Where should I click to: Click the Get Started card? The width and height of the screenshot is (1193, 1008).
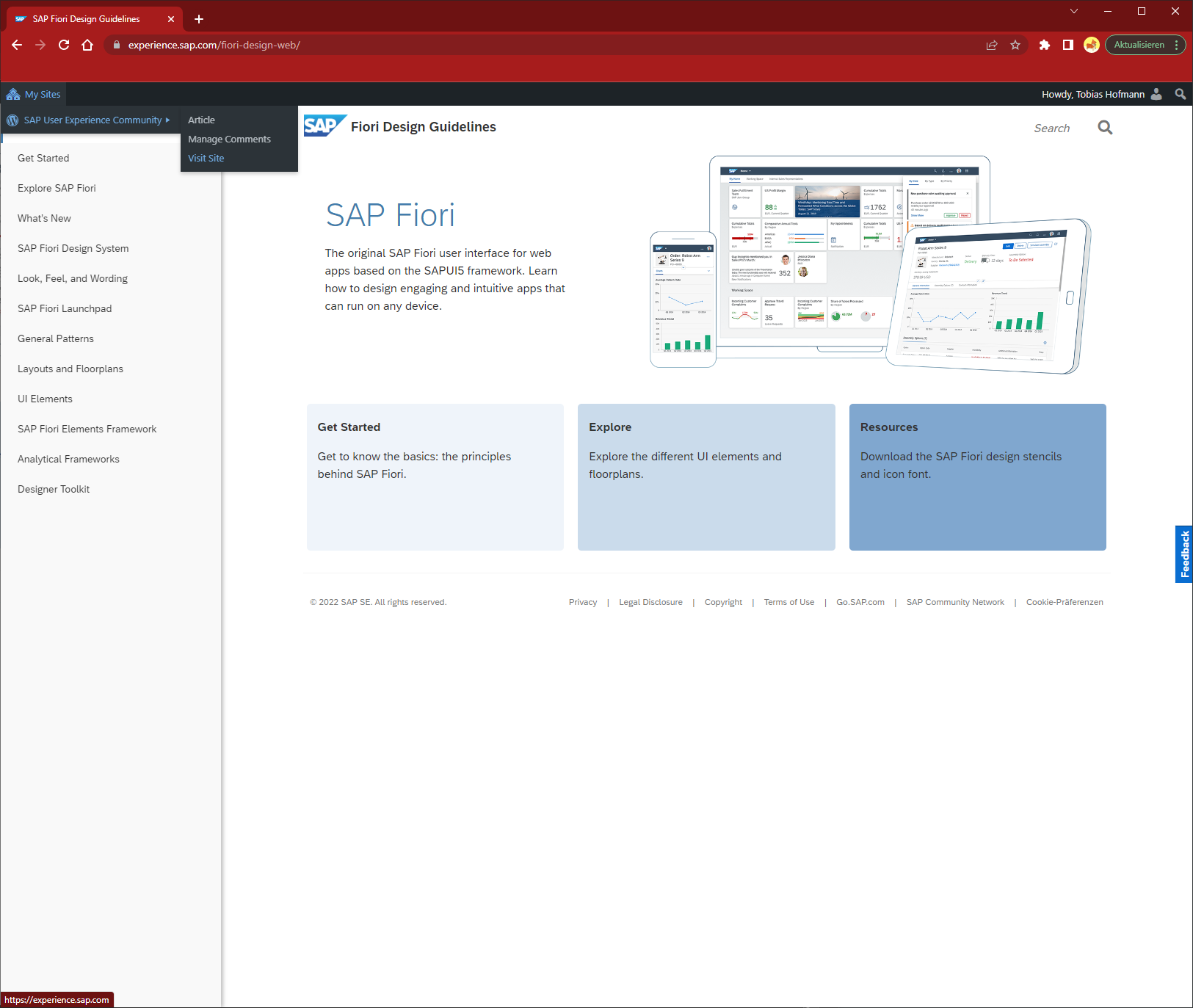435,477
